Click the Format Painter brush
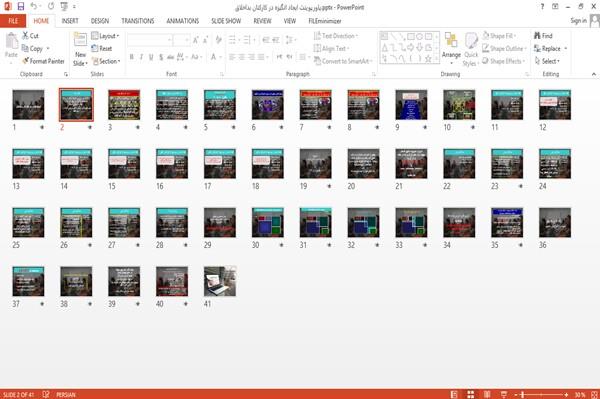 (x=43, y=61)
